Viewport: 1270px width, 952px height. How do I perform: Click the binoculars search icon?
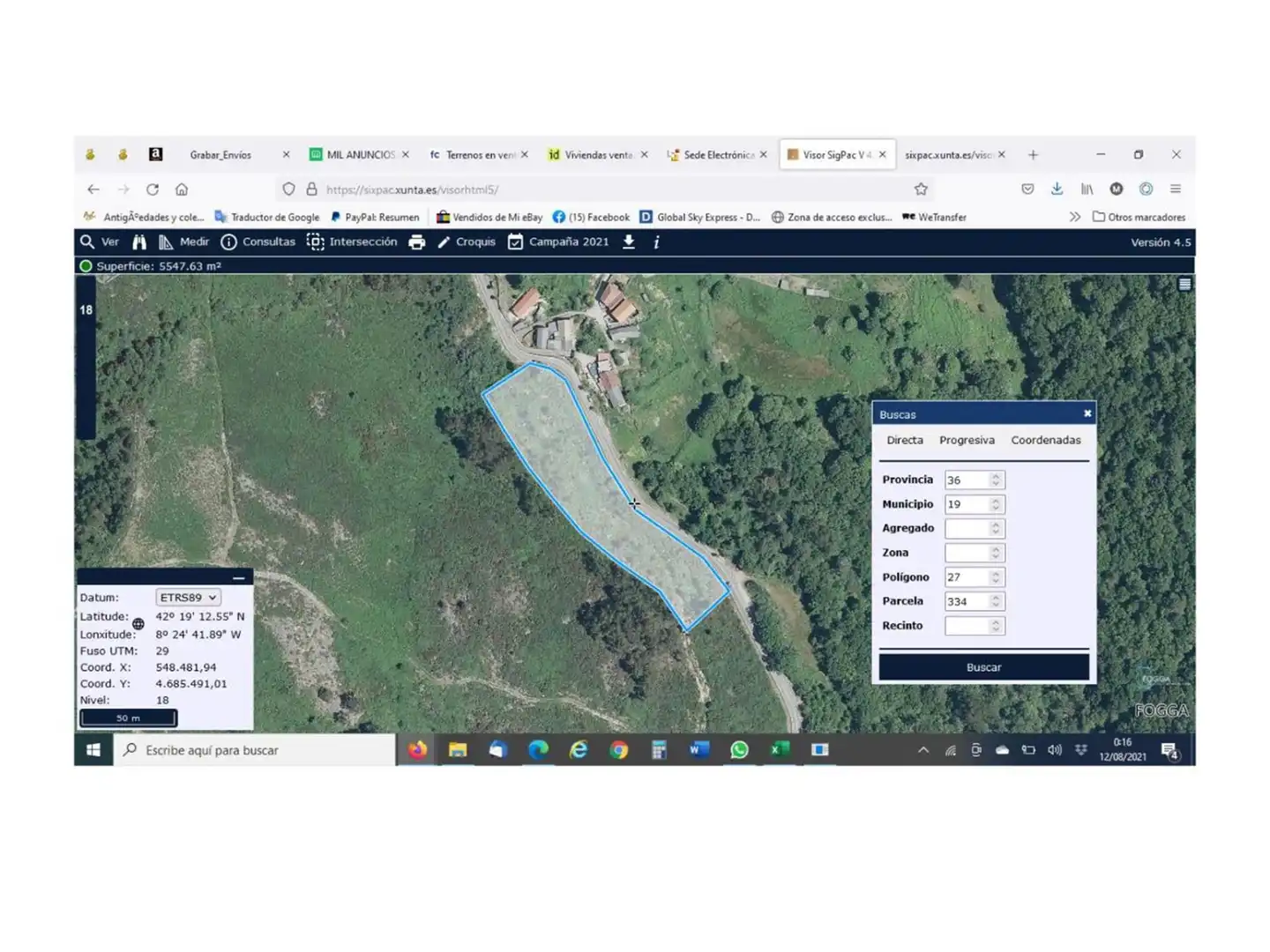pos(139,242)
